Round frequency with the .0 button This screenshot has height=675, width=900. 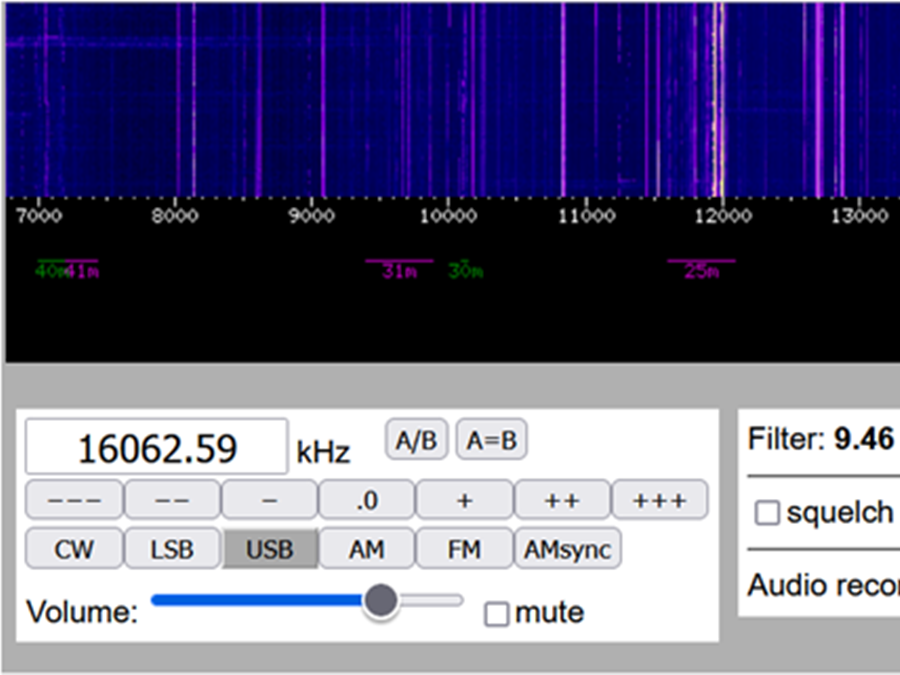[367, 499]
